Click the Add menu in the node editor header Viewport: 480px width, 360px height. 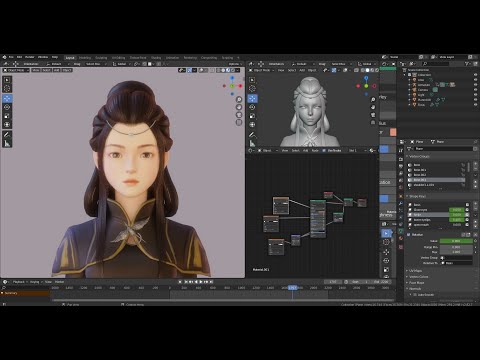coord(305,151)
